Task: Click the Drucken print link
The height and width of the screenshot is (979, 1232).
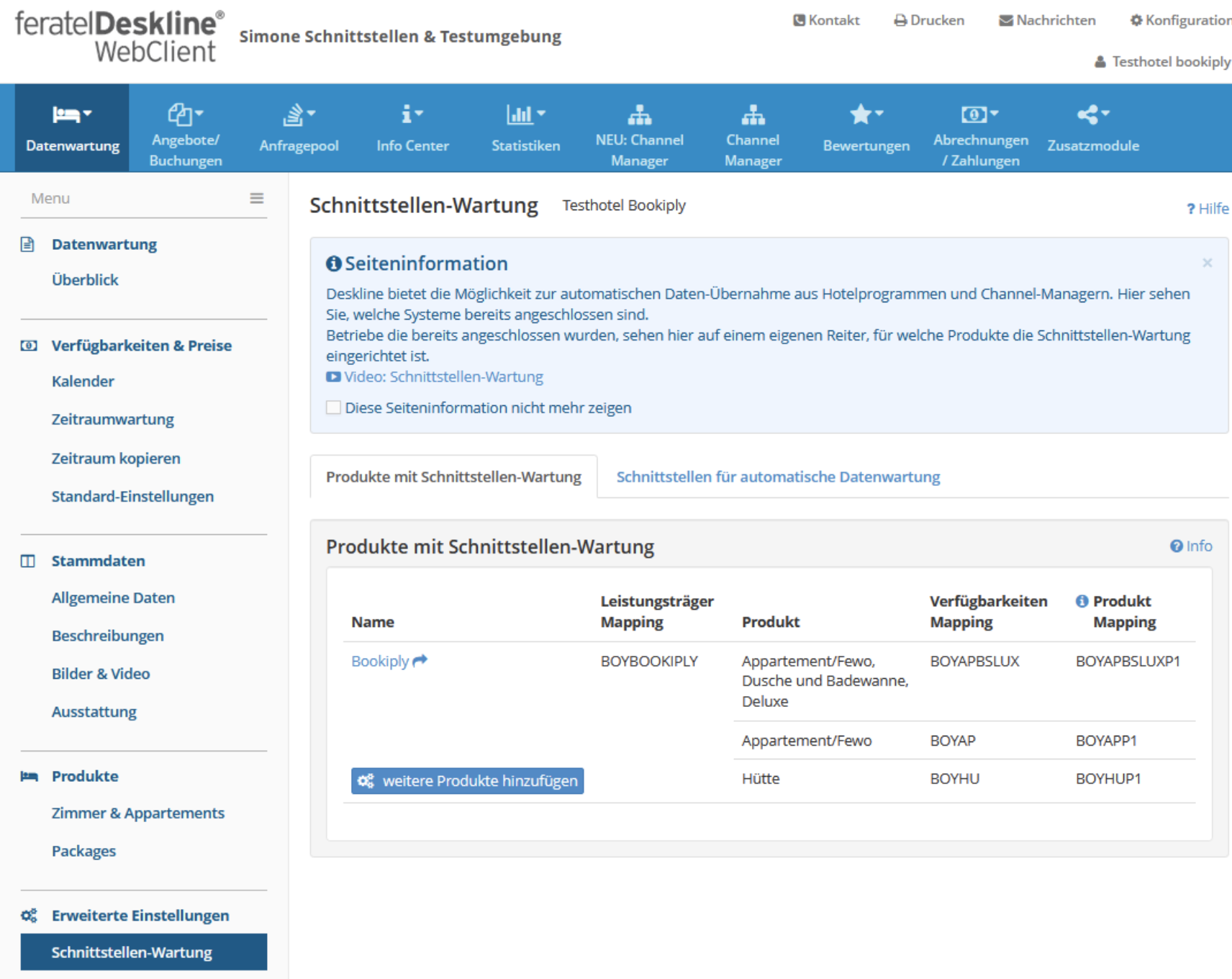Action: (929, 20)
